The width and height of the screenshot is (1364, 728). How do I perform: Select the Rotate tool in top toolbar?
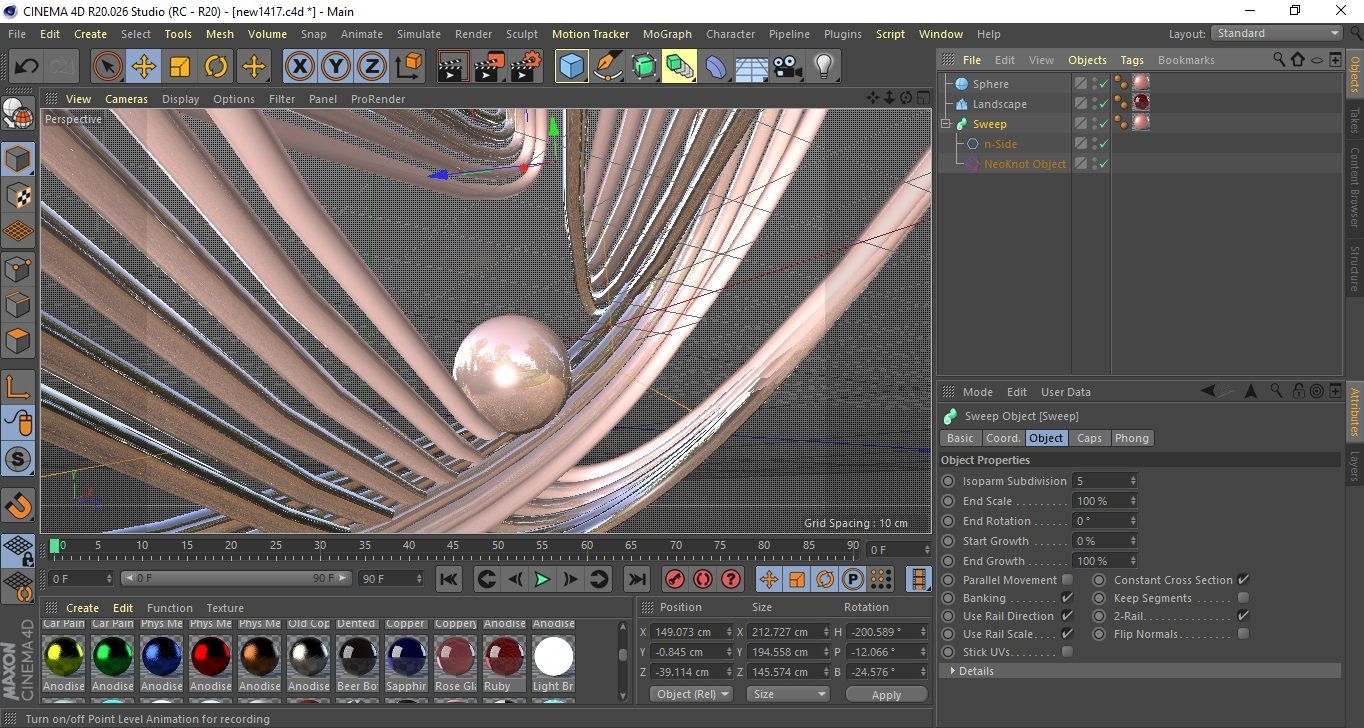pos(216,67)
